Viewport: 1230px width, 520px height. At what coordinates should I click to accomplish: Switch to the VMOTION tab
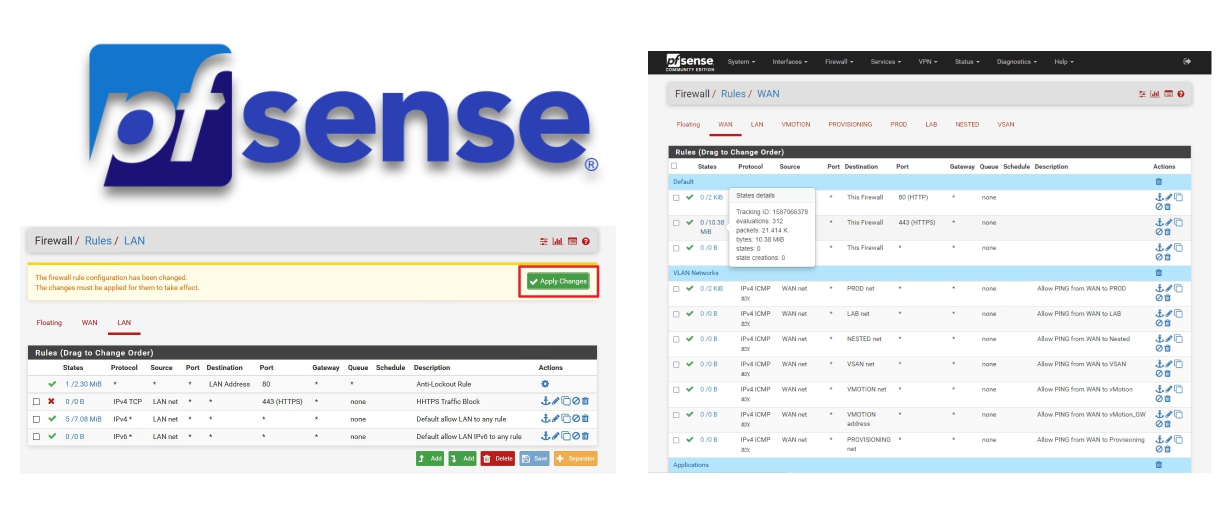[796, 125]
